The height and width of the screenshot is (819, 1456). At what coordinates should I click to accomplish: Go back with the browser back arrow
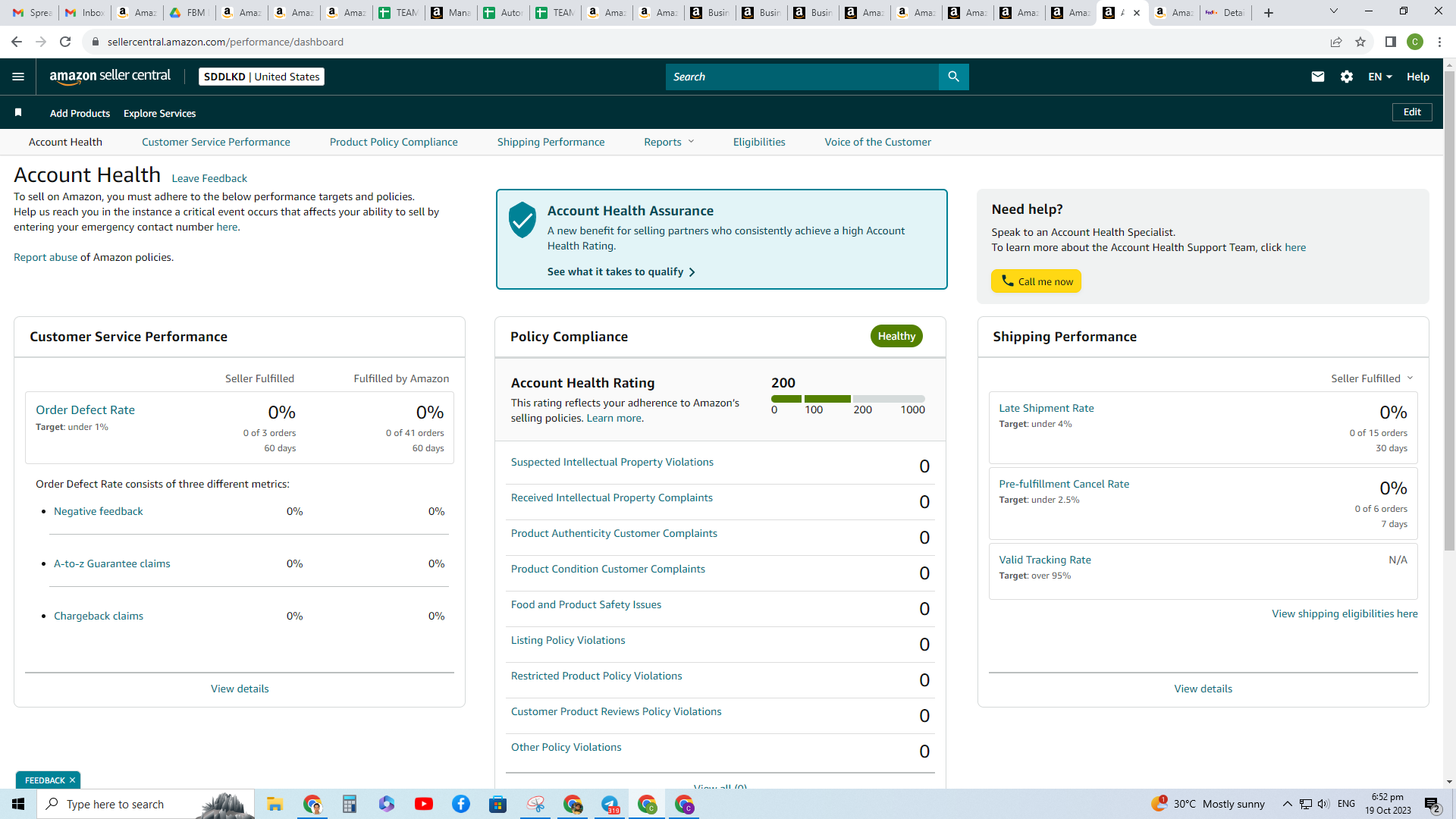(17, 42)
